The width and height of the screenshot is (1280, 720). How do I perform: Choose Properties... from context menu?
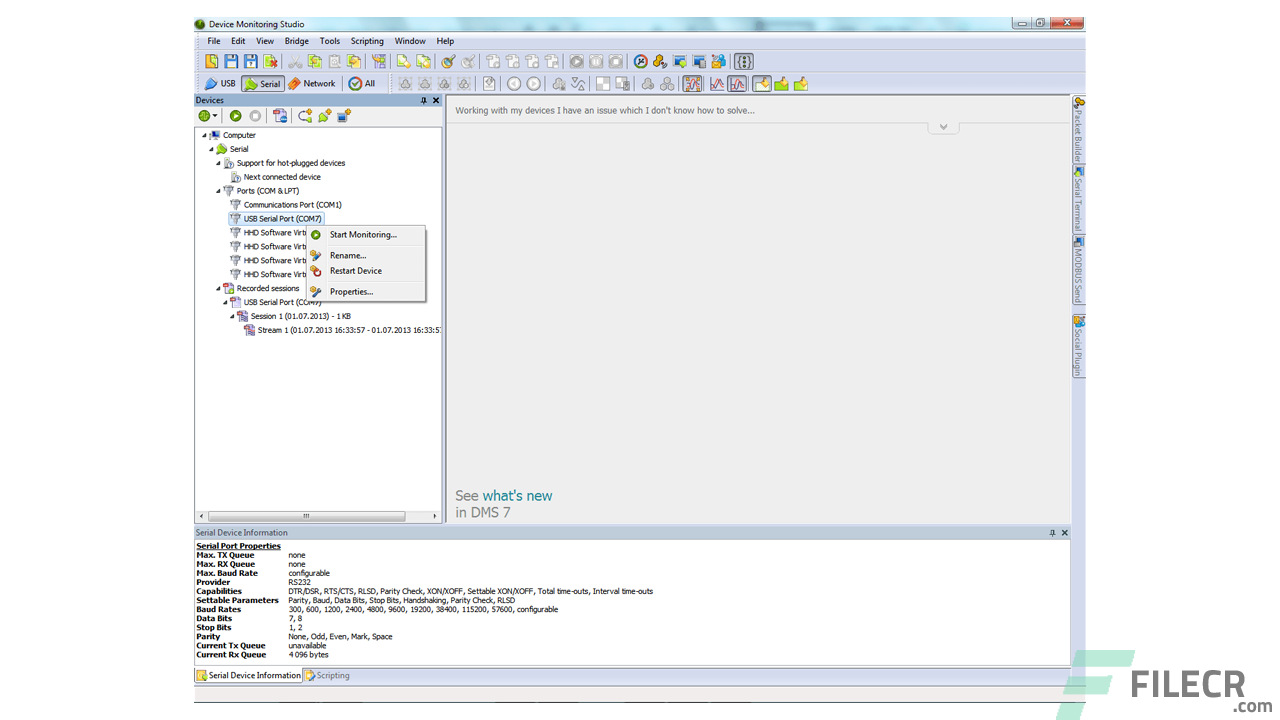366,291
